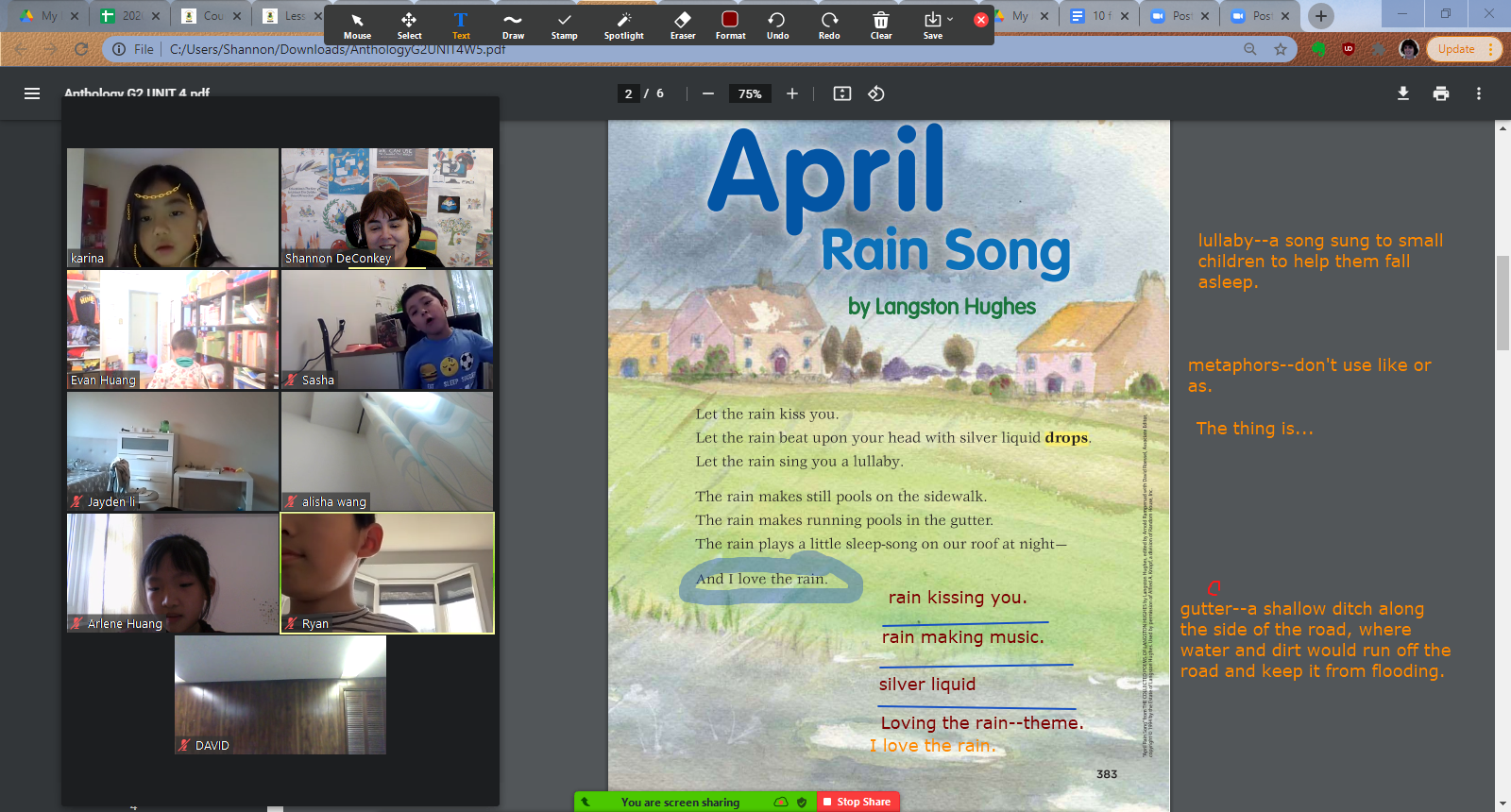The height and width of the screenshot is (812, 1511).
Task: Close the 'Les' browser tab
Action: [317, 16]
